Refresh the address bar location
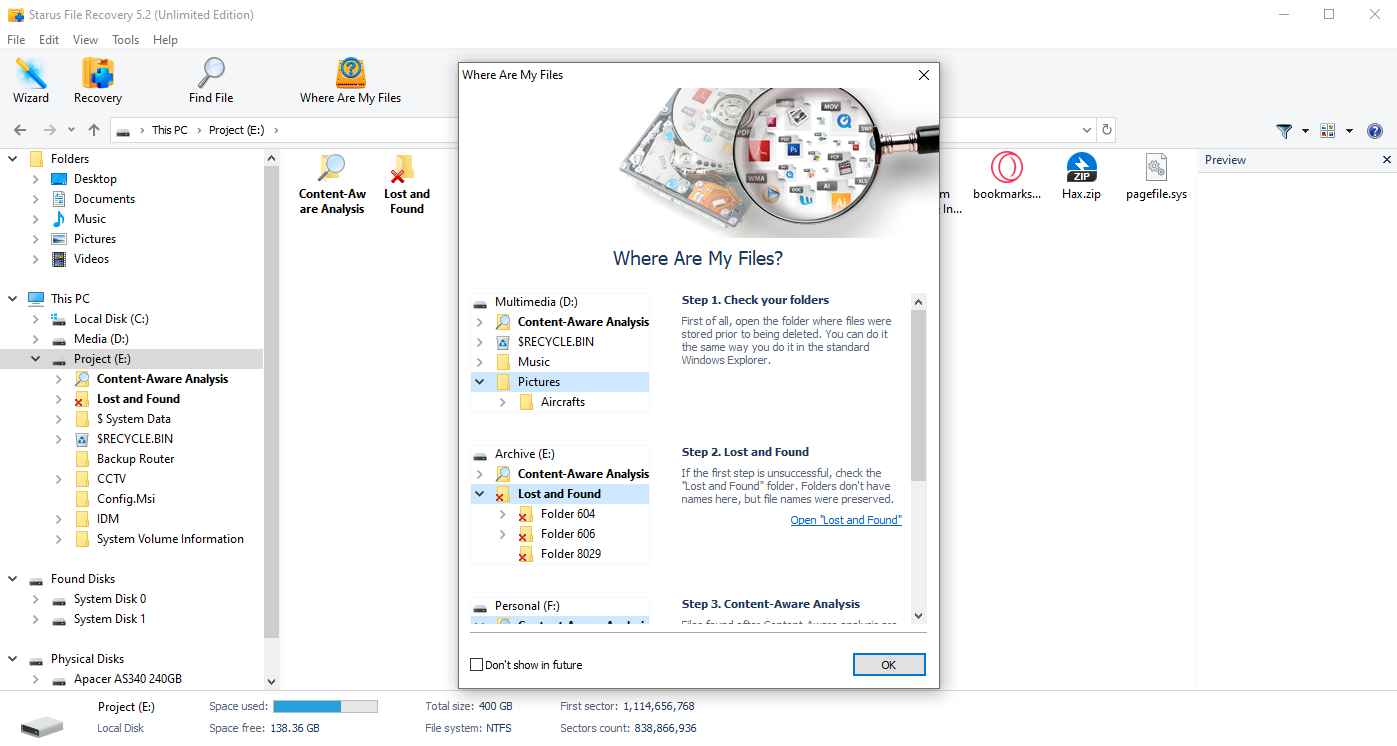Image resolution: width=1397 pixels, height=746 pixels. coord(1106,130)
